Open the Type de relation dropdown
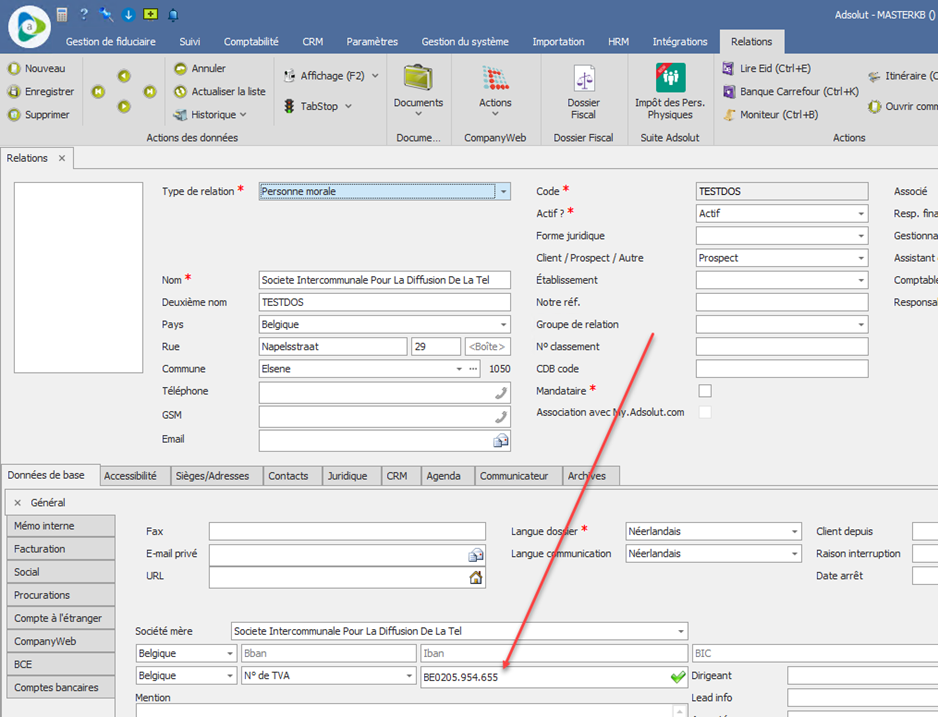This screenshot has height=717, width=938. (504, 191)
